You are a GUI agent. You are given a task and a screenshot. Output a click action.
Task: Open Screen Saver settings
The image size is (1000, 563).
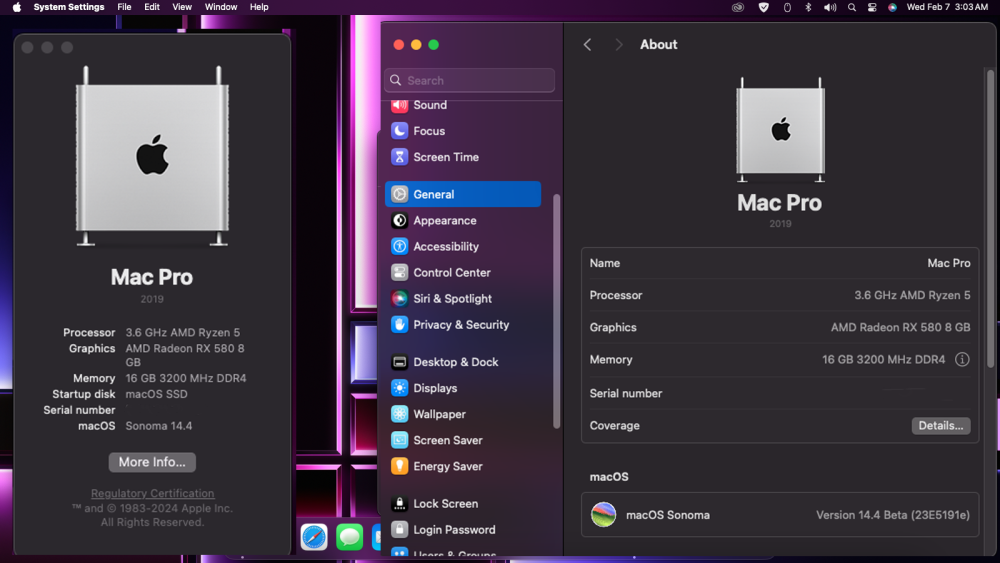click(463, 441)
